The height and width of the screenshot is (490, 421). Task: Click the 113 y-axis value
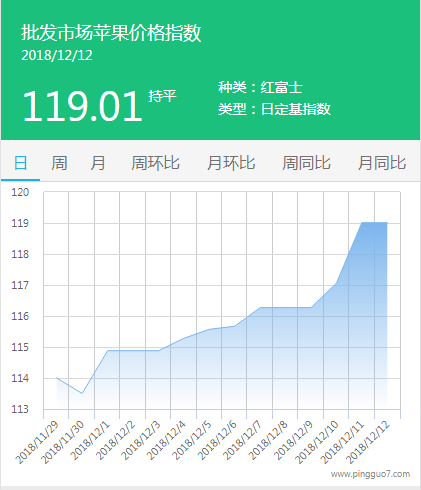coord(20,409)
